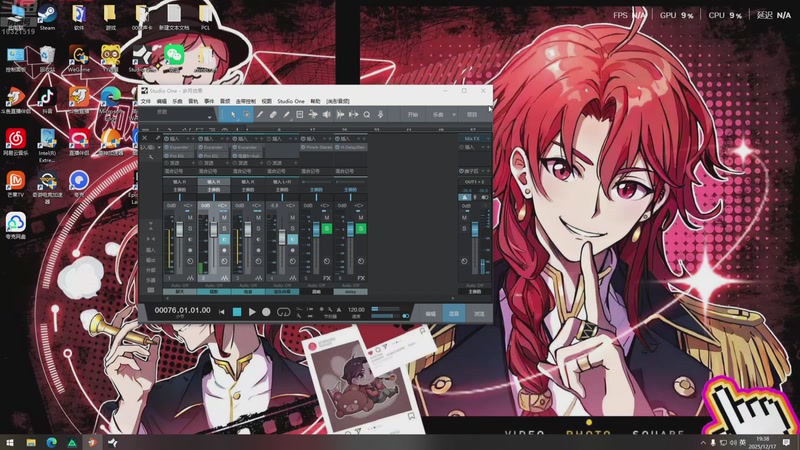Add send with plus on channel 1
Viewport: 800px width, 450px height.
point(193,163)
